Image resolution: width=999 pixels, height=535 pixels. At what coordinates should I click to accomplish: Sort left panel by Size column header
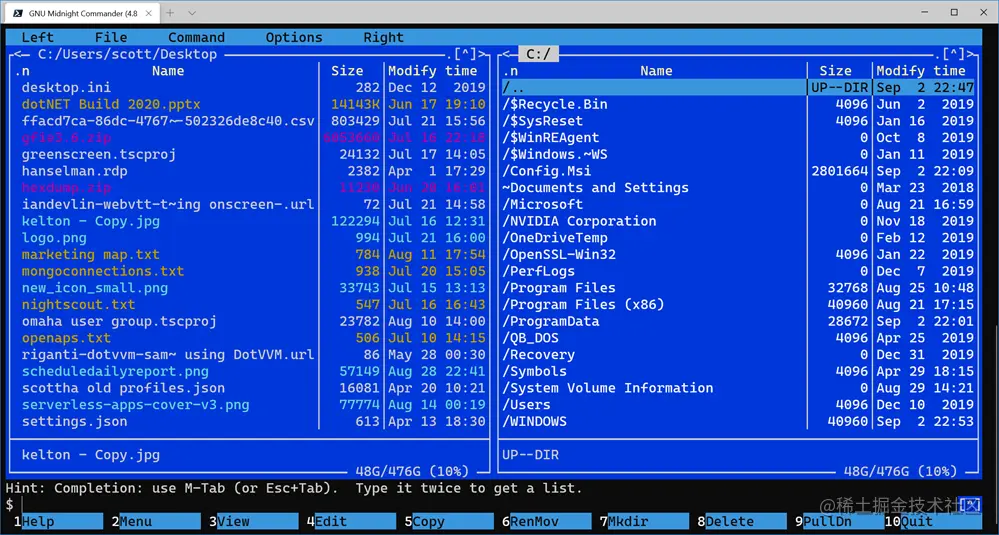(347, 71)
